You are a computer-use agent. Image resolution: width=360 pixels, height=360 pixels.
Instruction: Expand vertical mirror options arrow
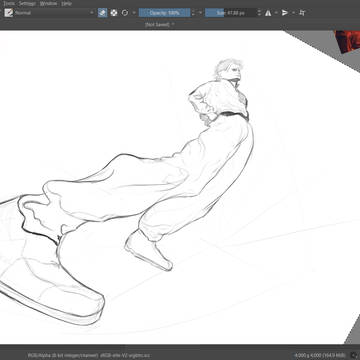[293, 13]
